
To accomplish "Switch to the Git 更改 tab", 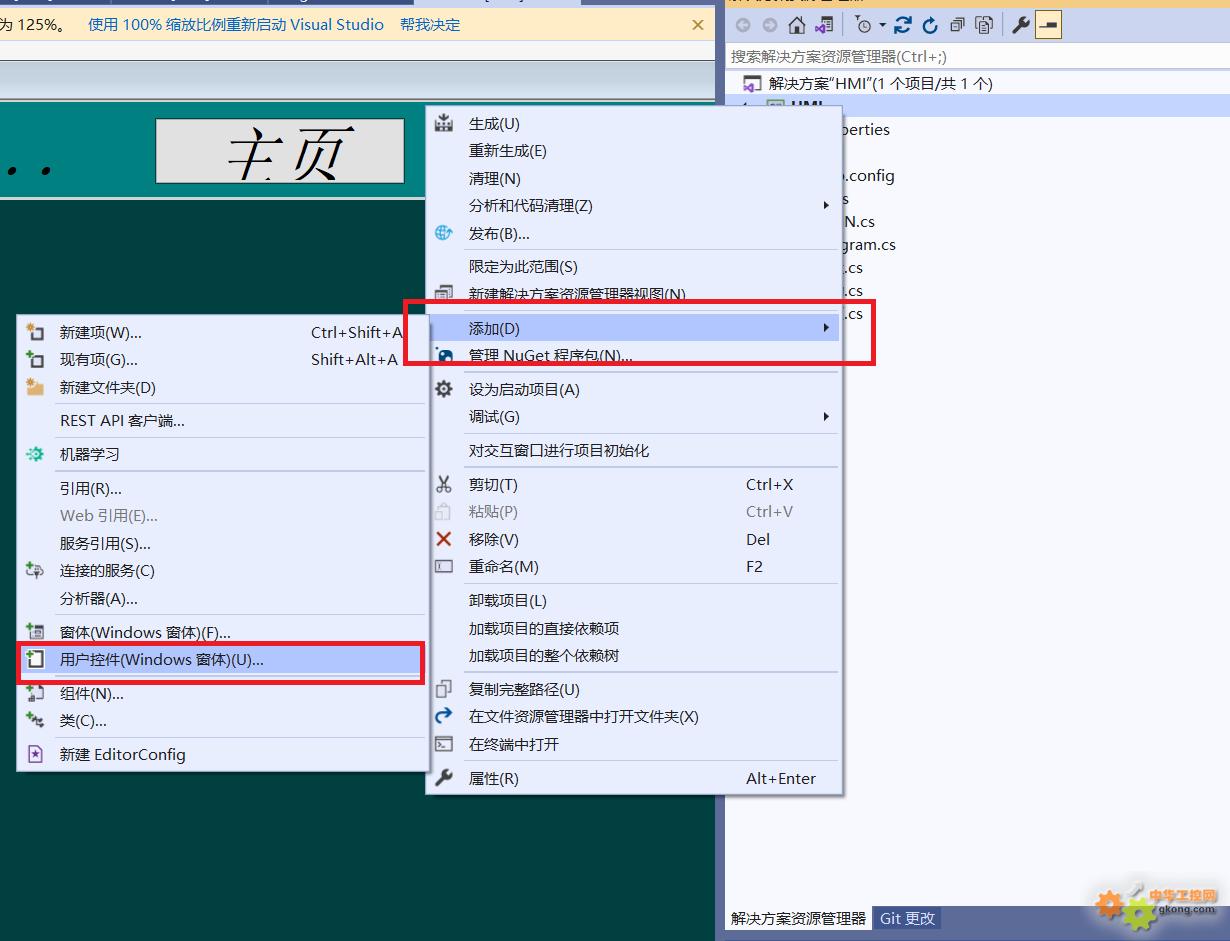I will pos(908,918).
